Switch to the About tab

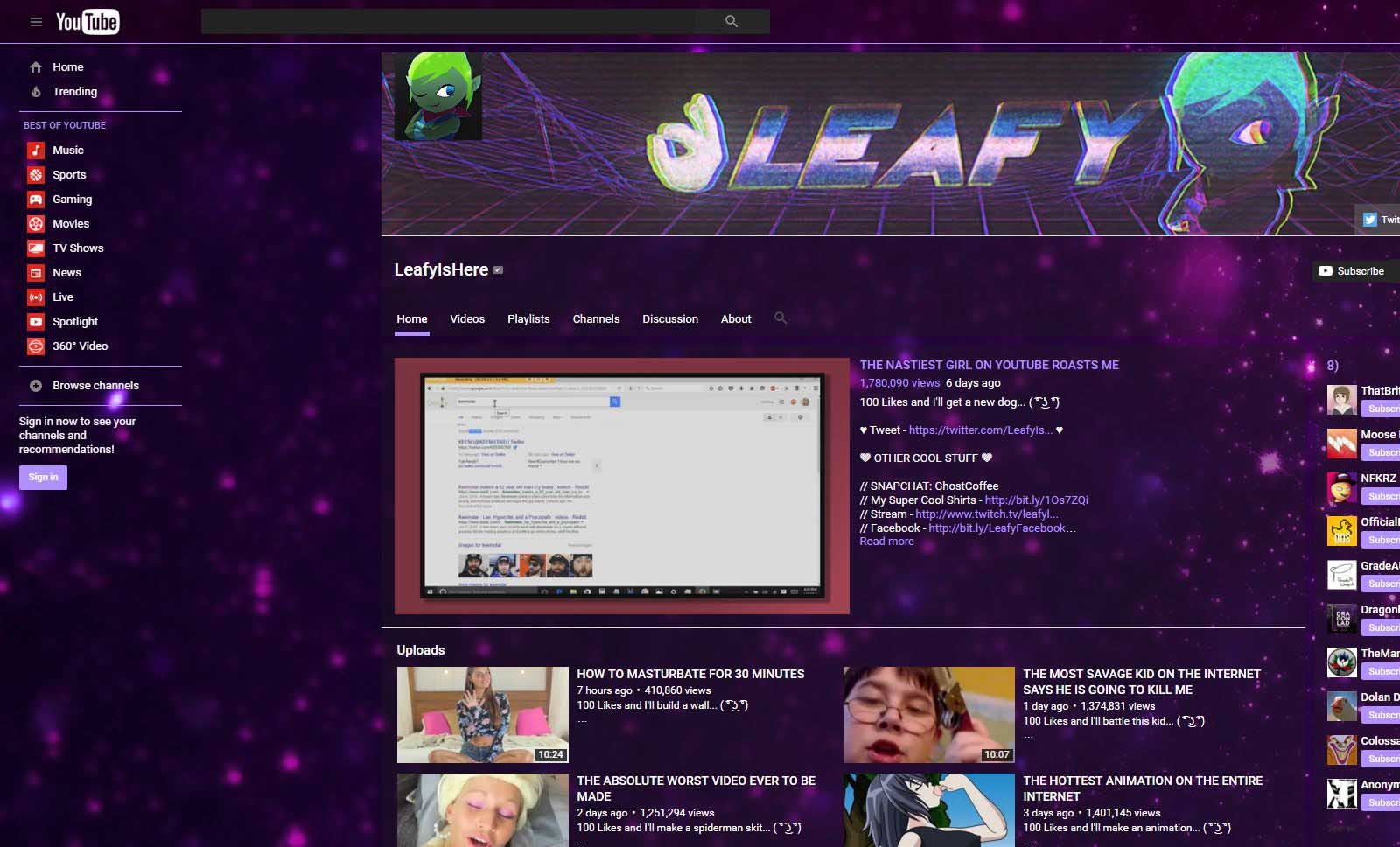pyautogui.click(x=736, y=319)
